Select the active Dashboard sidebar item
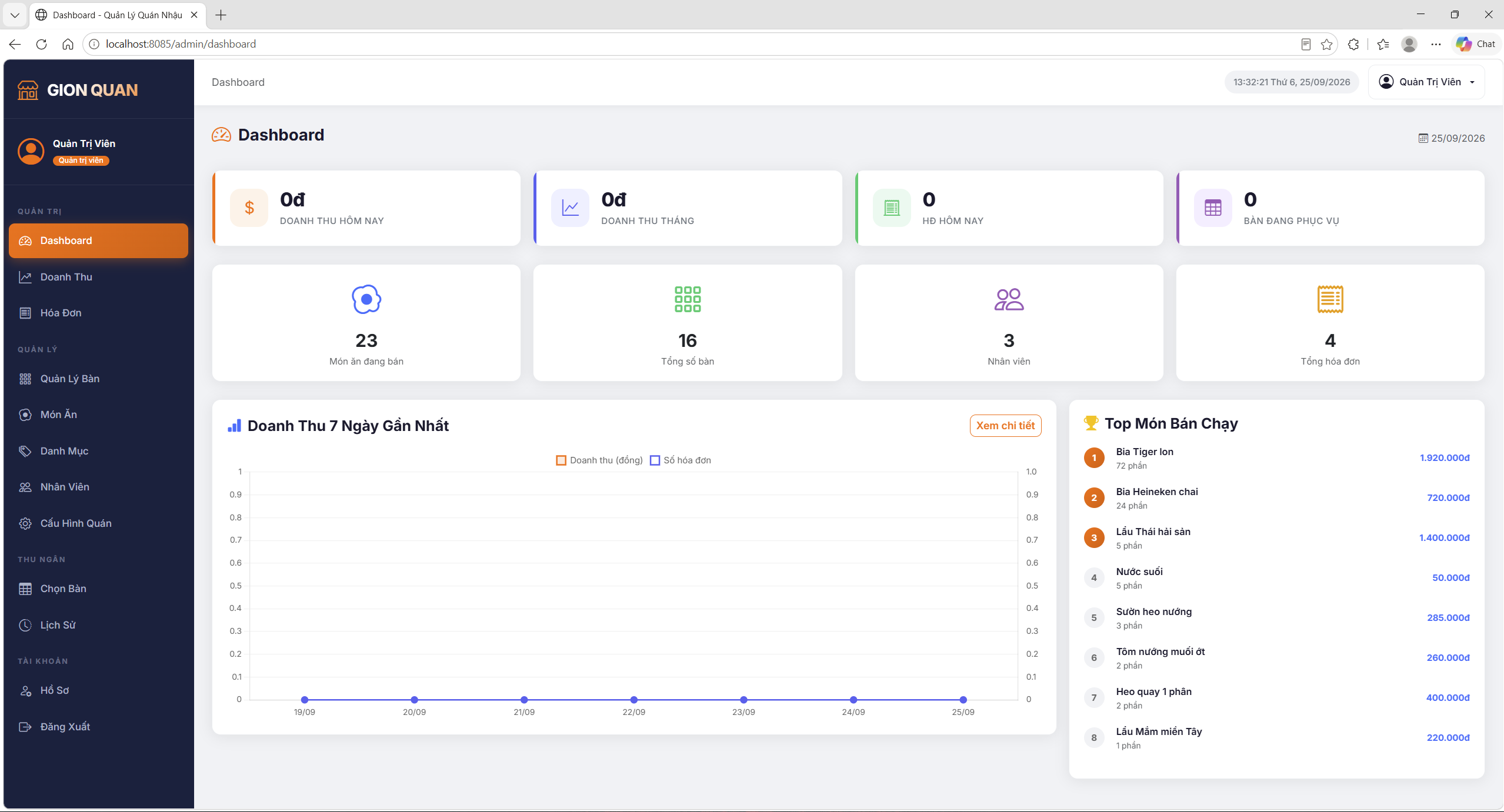1504x812 pixels. pyautogui.click(x=98, y=240)
